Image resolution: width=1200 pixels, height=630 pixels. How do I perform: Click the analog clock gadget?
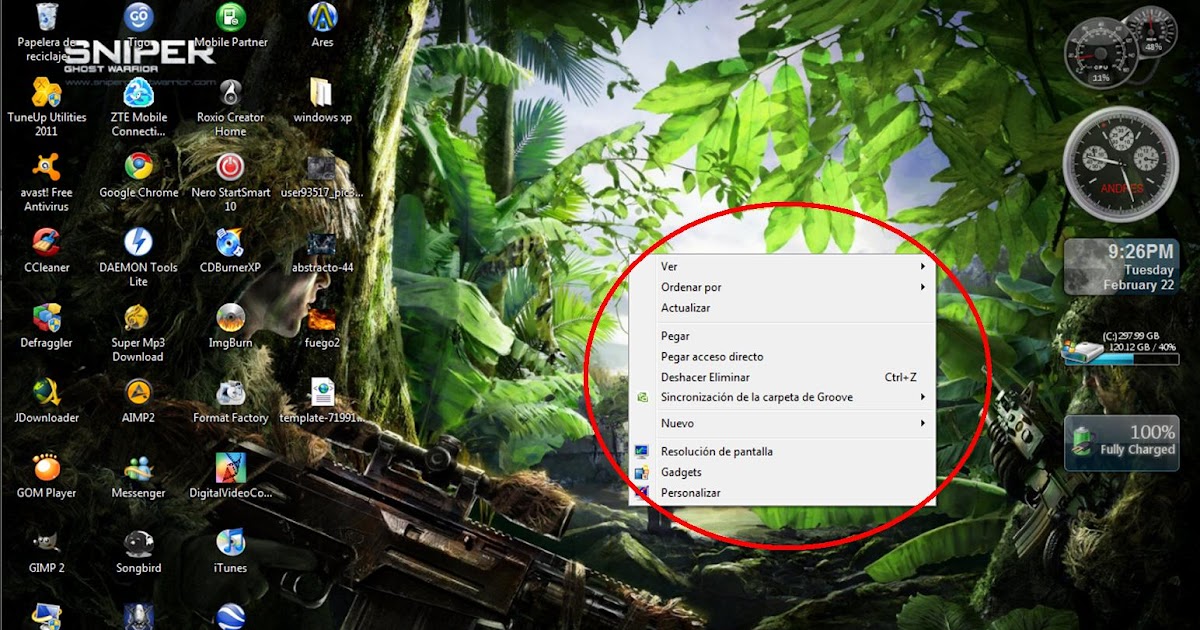click(1120, 164)
